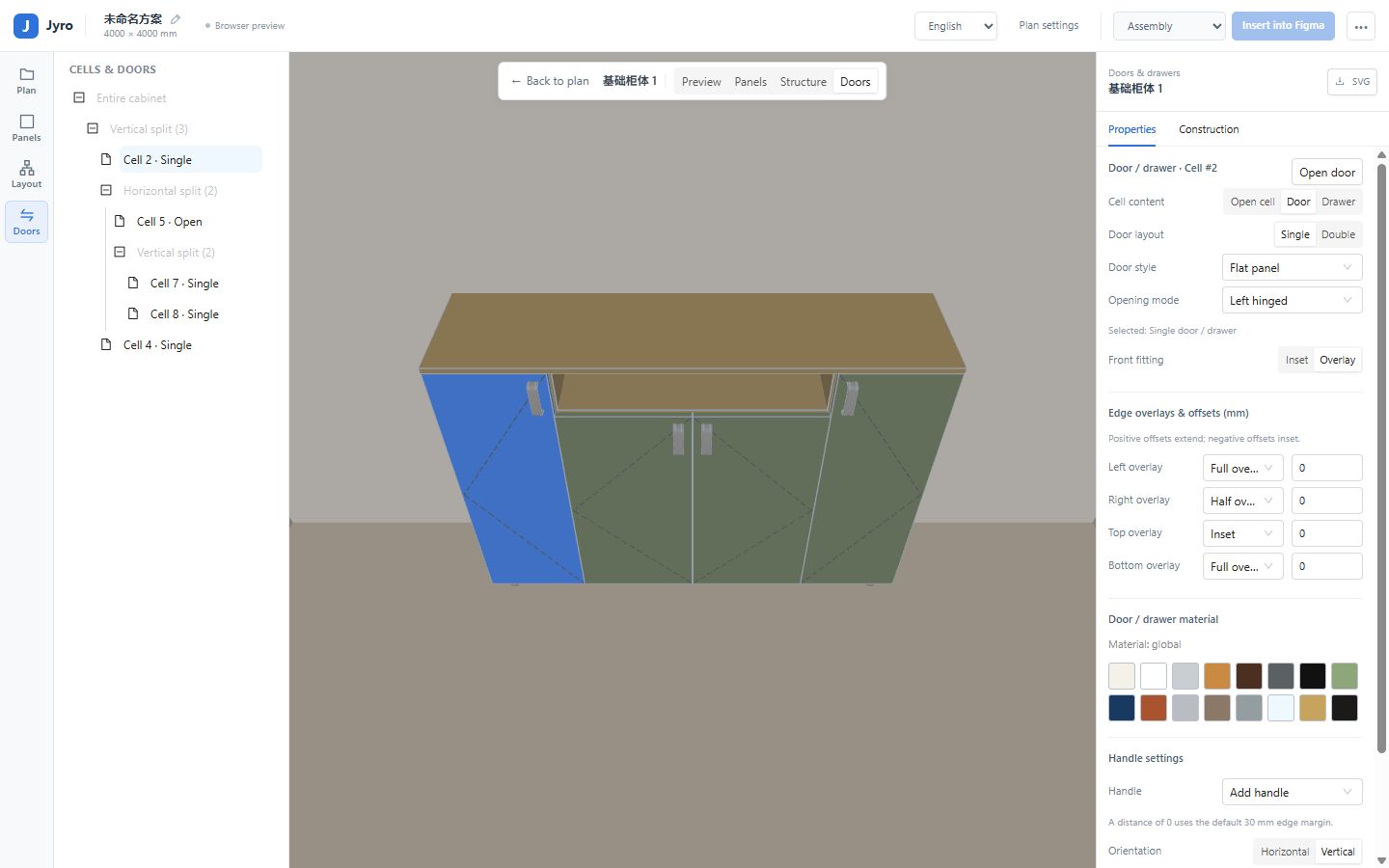Click the Jyro logo icon
1389x868 pixels.
26,26
